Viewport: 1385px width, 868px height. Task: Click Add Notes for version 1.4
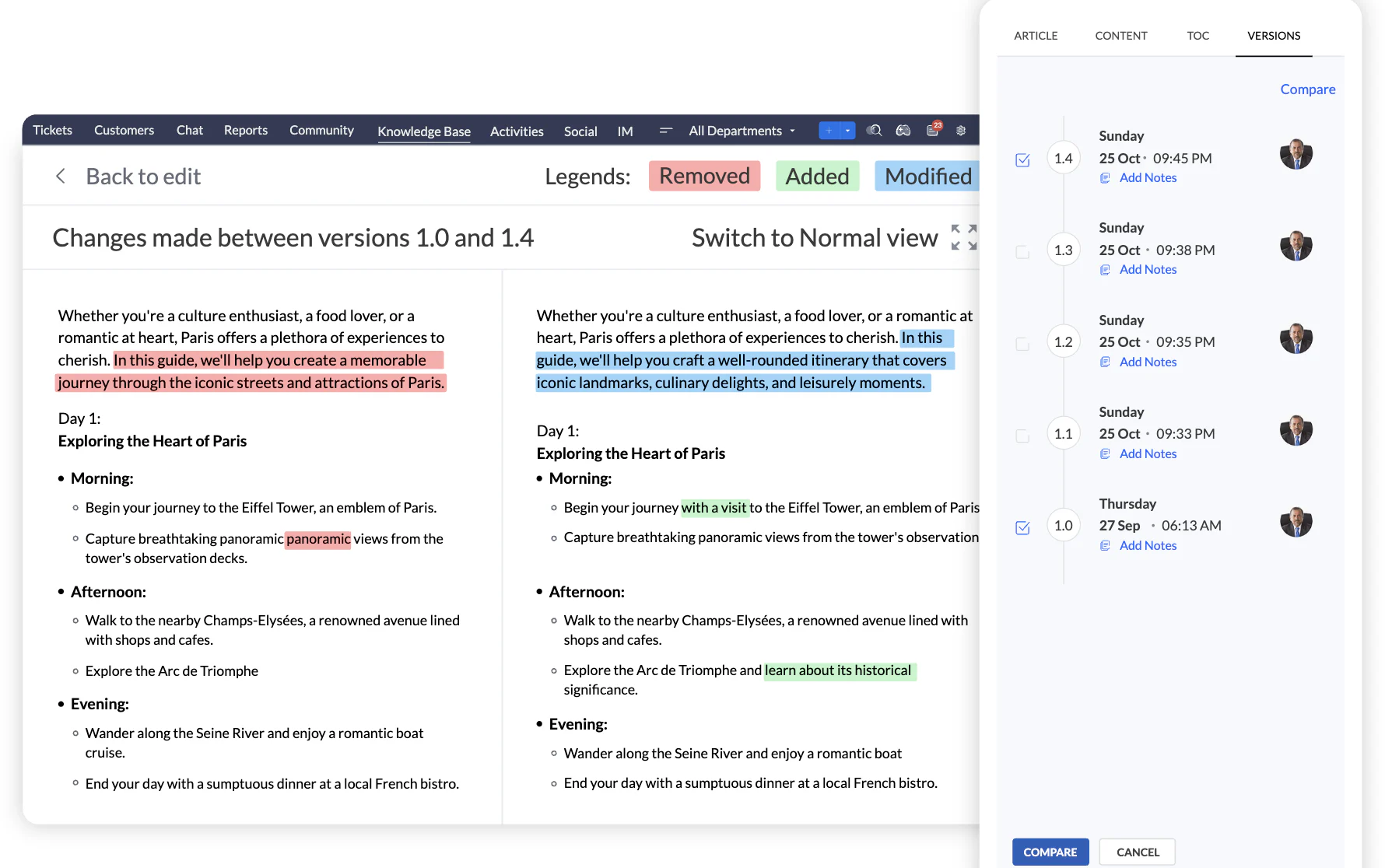click(x=1148, y=178)
